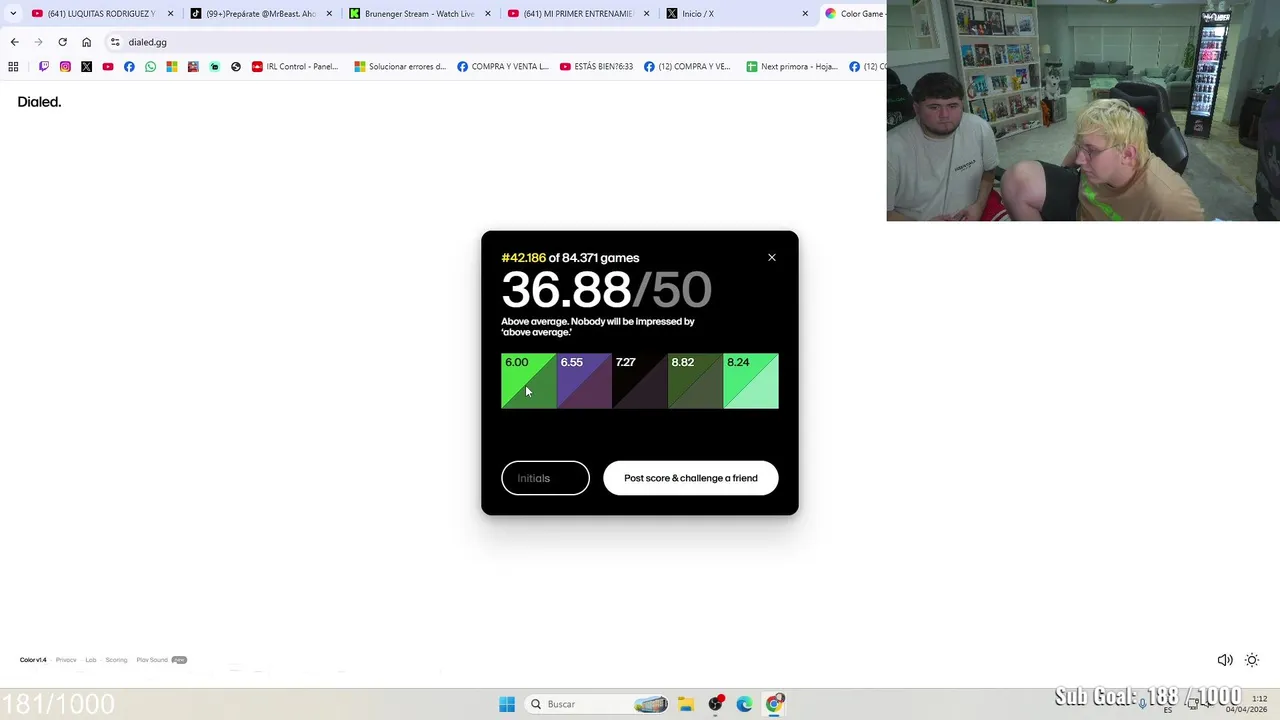Open the COMPRA Y VENTA L... bookmark
The width and height of the screenshot is (1280, 720).
coord(503,67)
